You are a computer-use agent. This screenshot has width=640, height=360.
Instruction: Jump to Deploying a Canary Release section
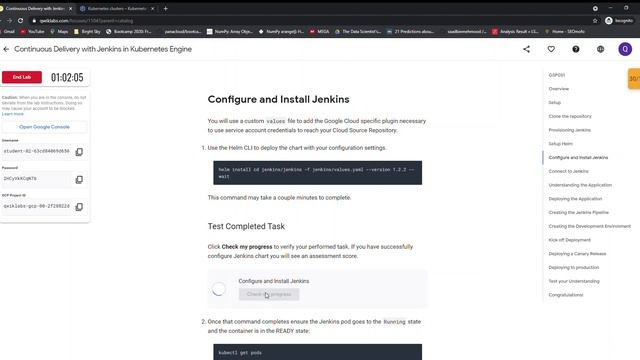tap(577, 254)
